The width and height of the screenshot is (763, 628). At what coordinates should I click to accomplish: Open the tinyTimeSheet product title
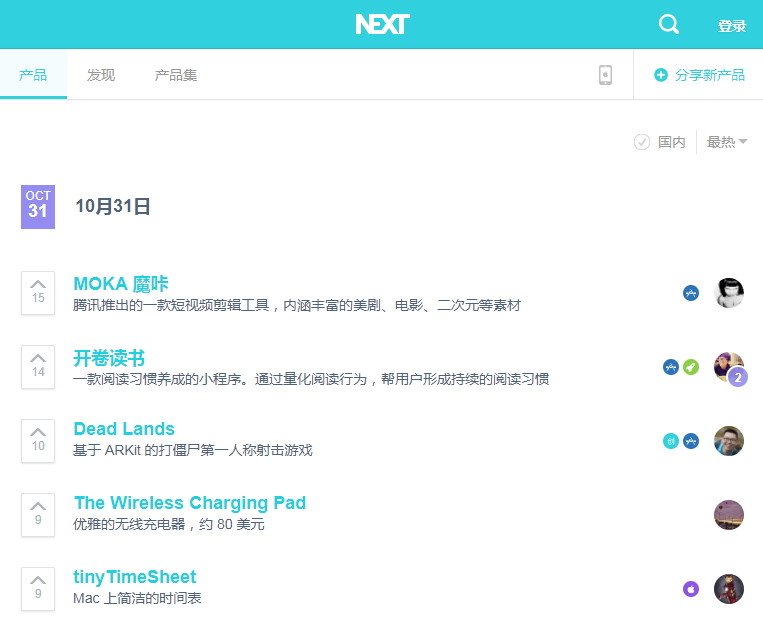134,577
